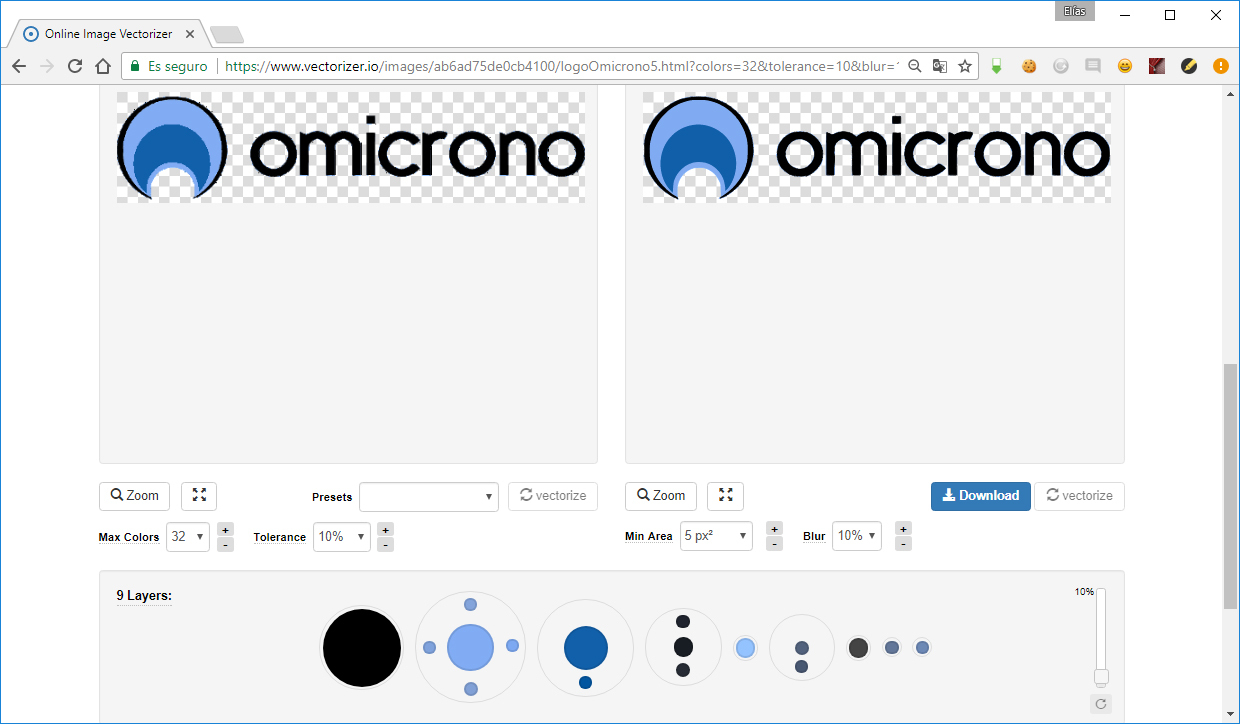Click the browser Forward arrow
Image resolution: width=1240 pixels, height=724 pixels.
point(46,66)
